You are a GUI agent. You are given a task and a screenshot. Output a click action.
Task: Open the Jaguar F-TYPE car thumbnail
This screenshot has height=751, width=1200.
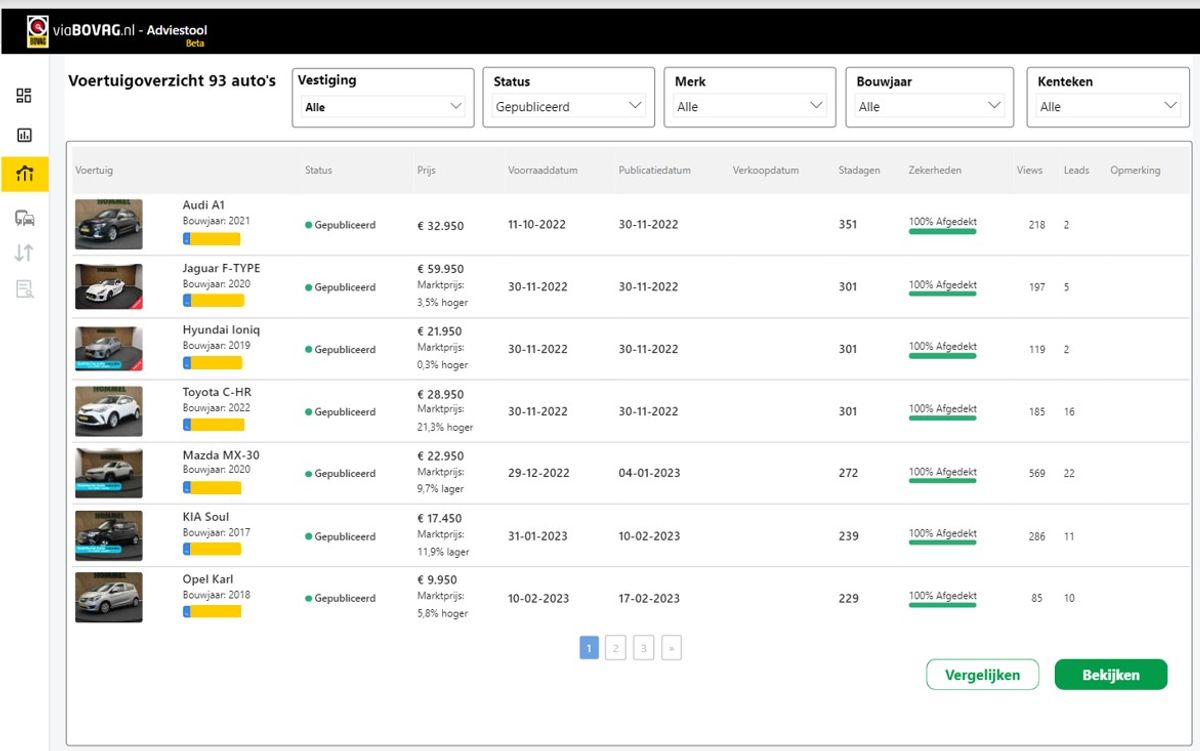coord(108,287)
